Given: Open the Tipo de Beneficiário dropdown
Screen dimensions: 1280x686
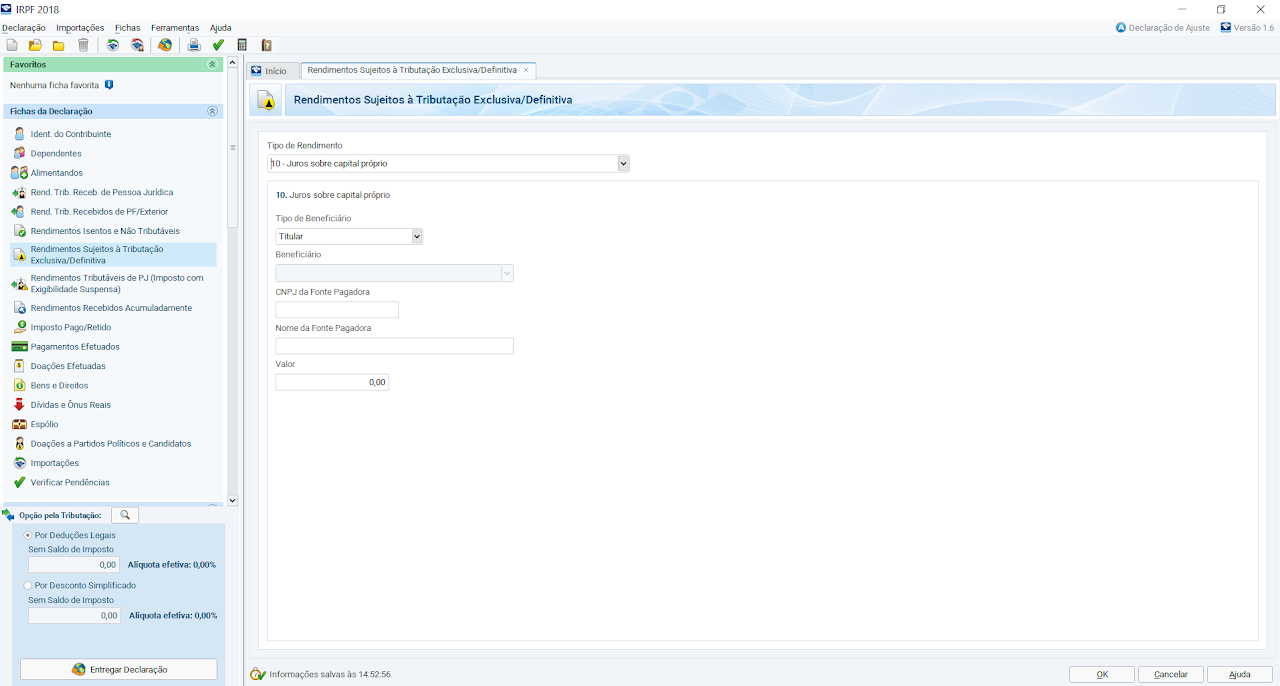Looking at the screenshot, I should click(x=417, y=237).
